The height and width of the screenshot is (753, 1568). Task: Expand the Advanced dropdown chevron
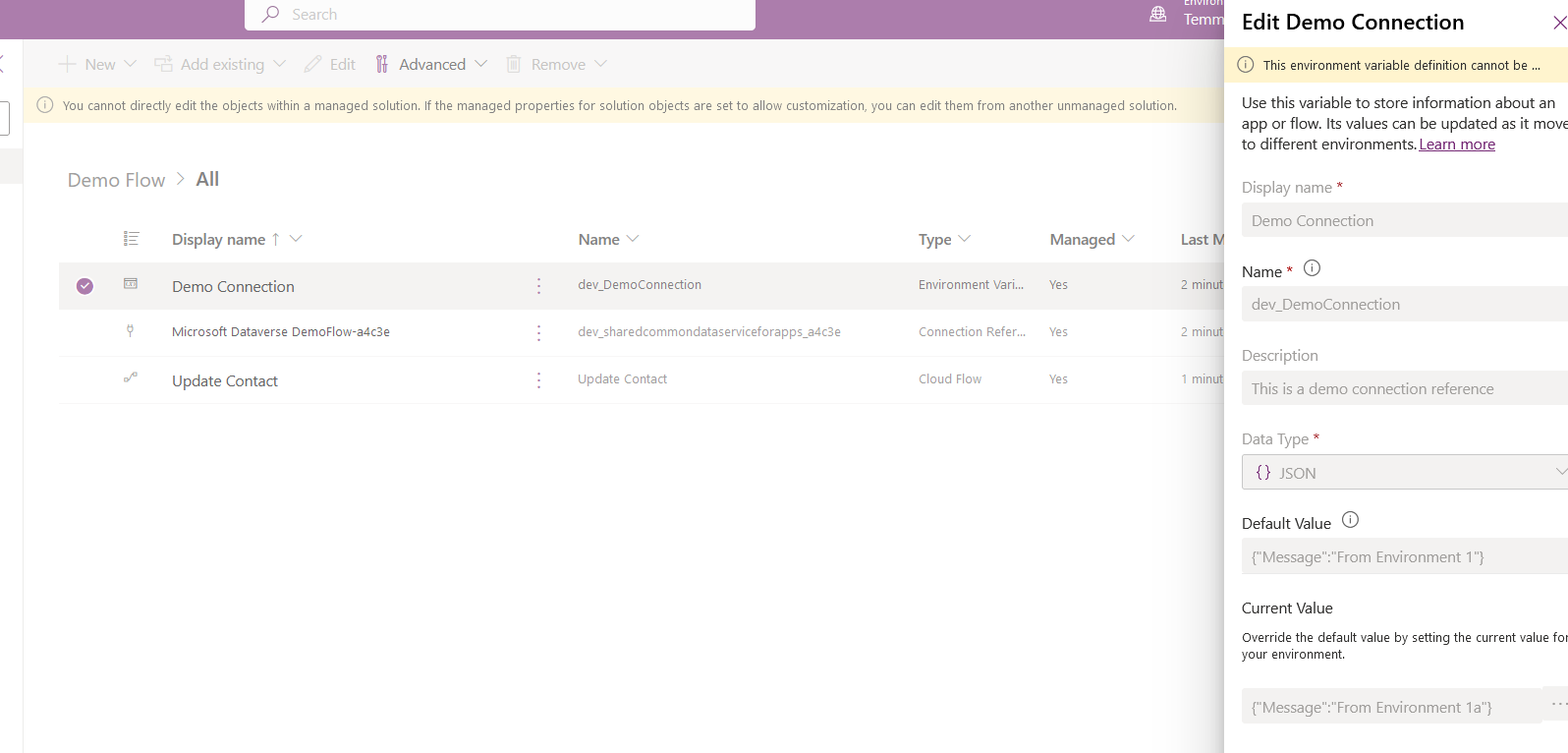[x=480, y=64]
